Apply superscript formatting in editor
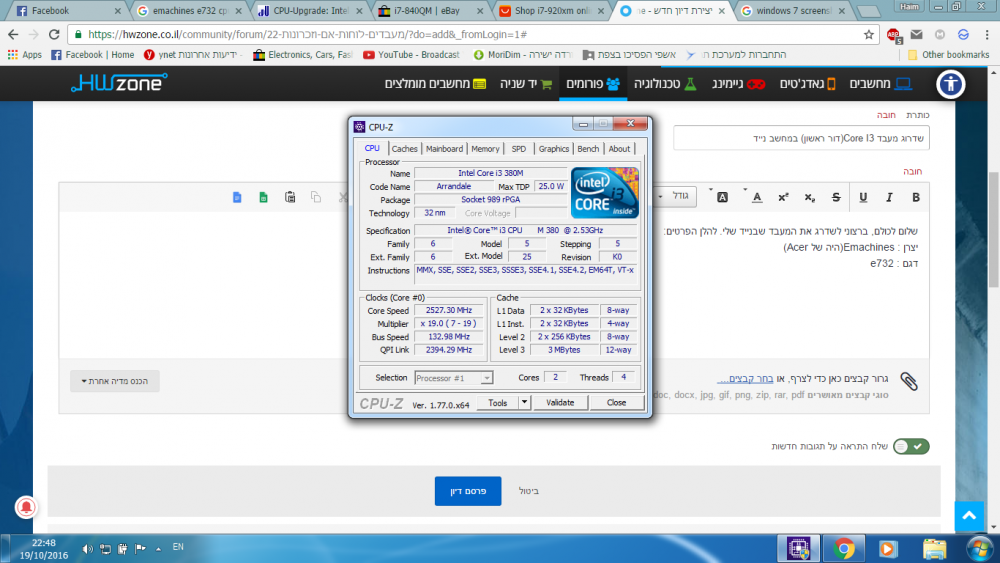Image resolution: width=1000 pixels, height=563 pixels. 783,198
